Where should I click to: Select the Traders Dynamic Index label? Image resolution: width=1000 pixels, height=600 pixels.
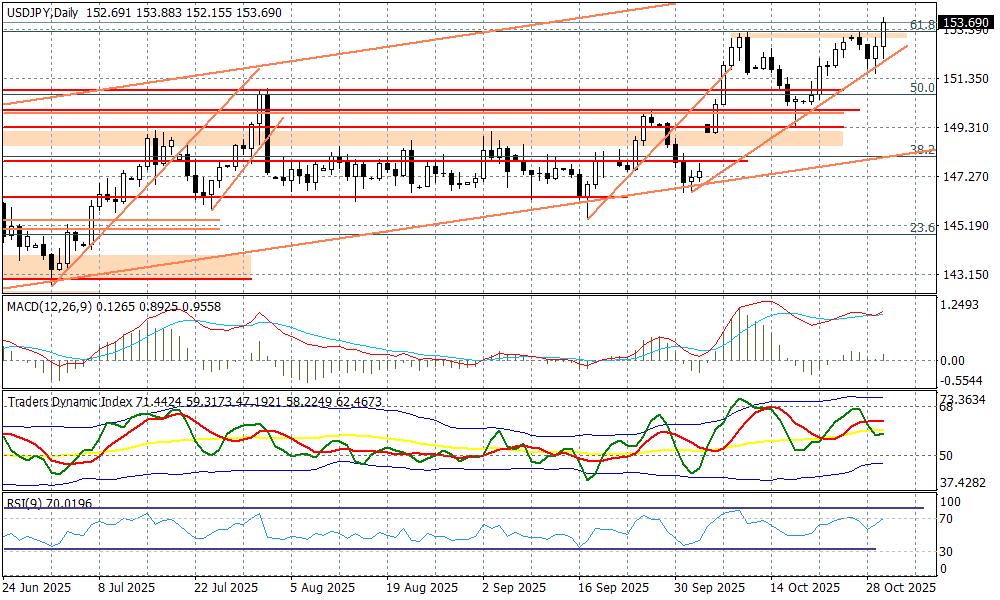coord(71,401)
